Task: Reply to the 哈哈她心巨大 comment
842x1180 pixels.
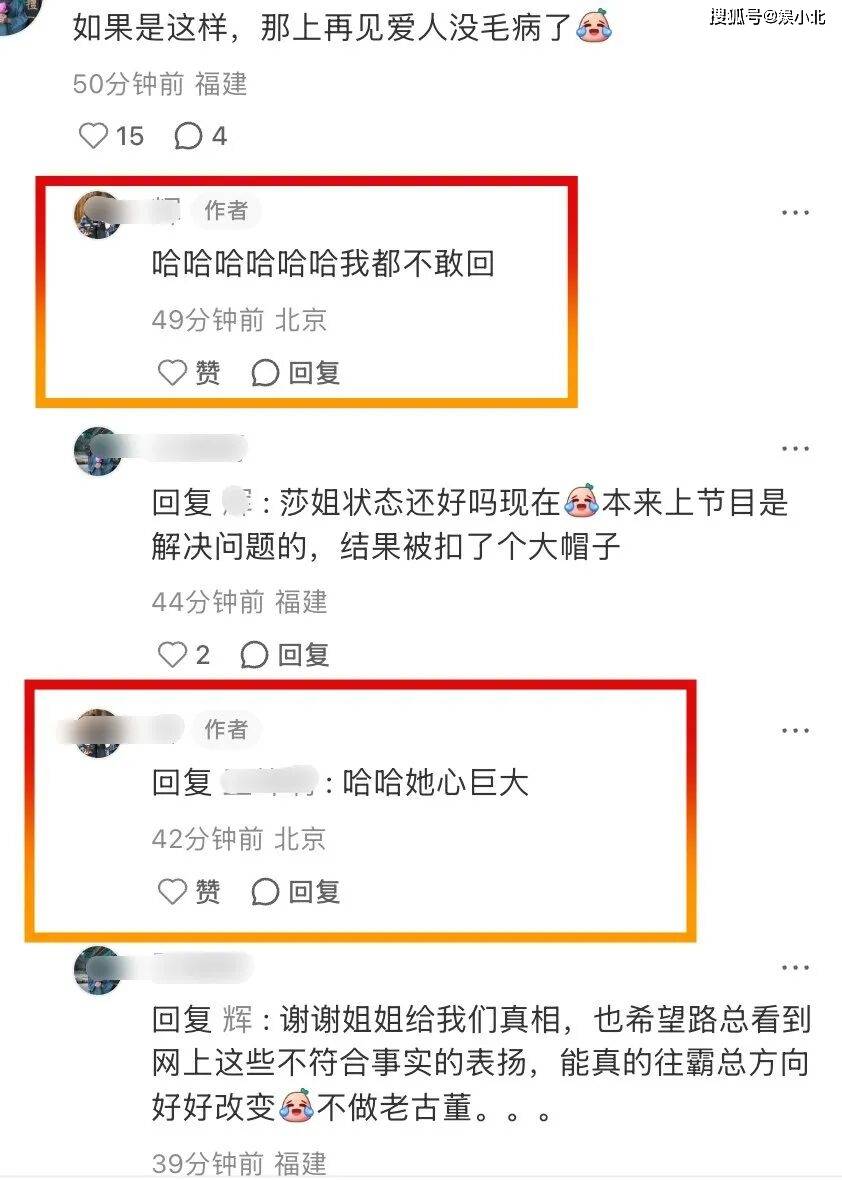Action: (296, 892)
